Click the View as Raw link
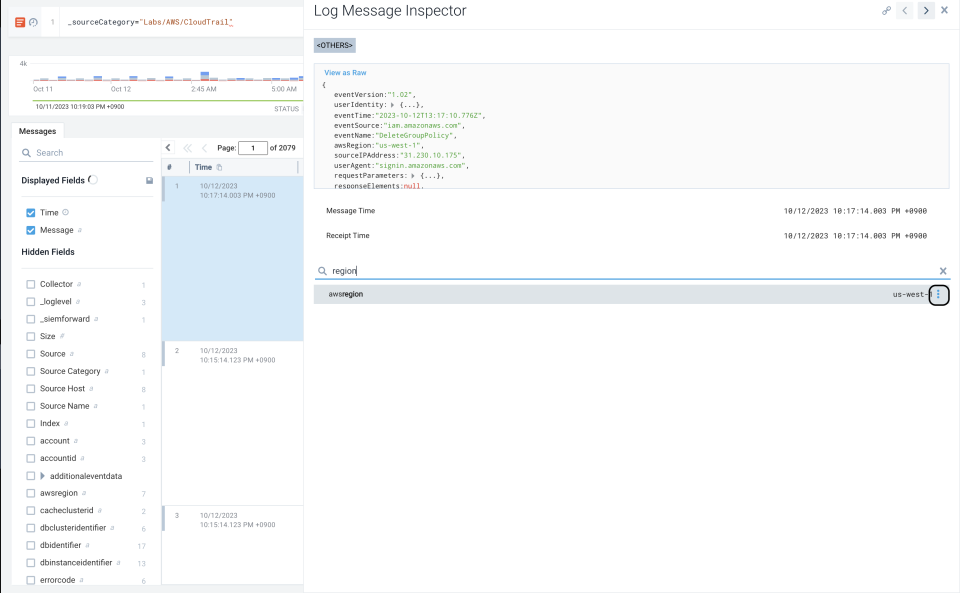 pos(344,72)
